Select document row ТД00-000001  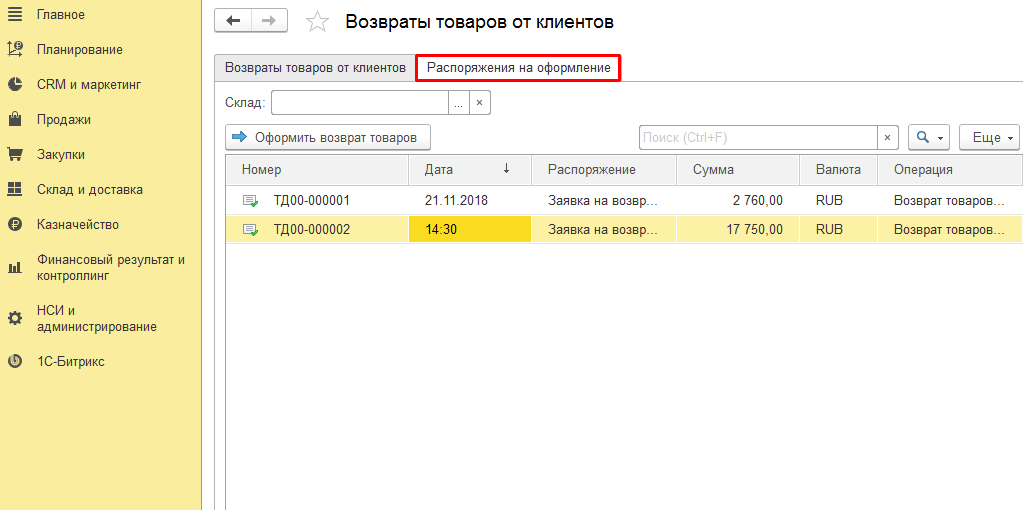[x=312, y=200]
